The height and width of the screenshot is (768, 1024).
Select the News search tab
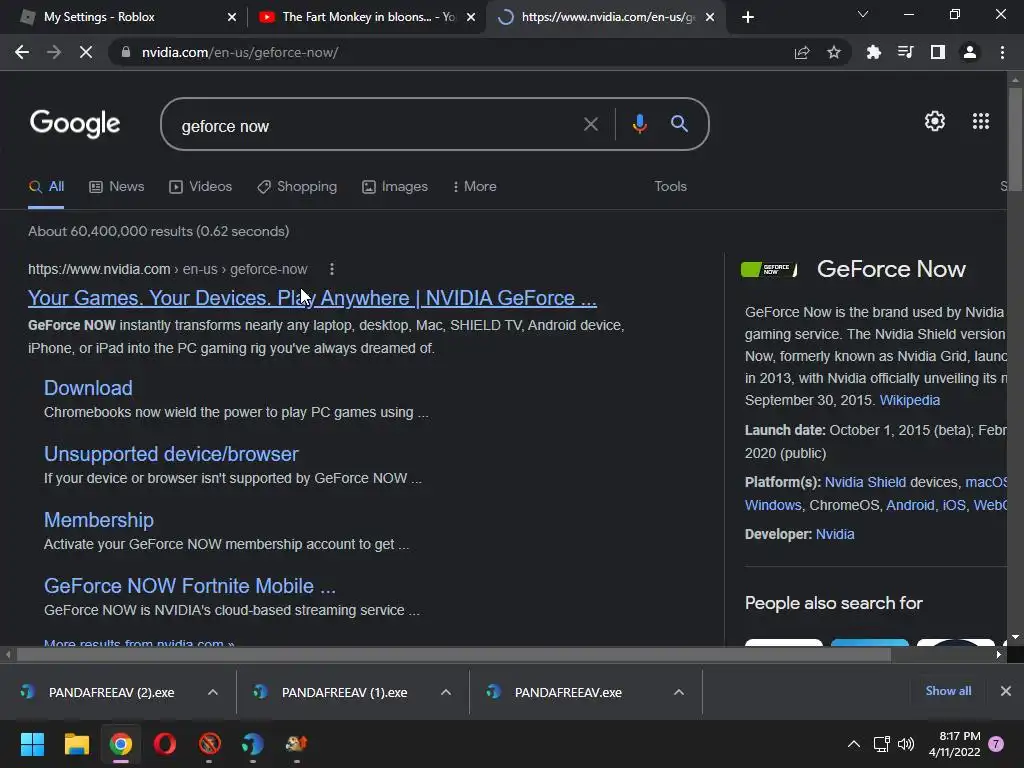tap(117, 187)
